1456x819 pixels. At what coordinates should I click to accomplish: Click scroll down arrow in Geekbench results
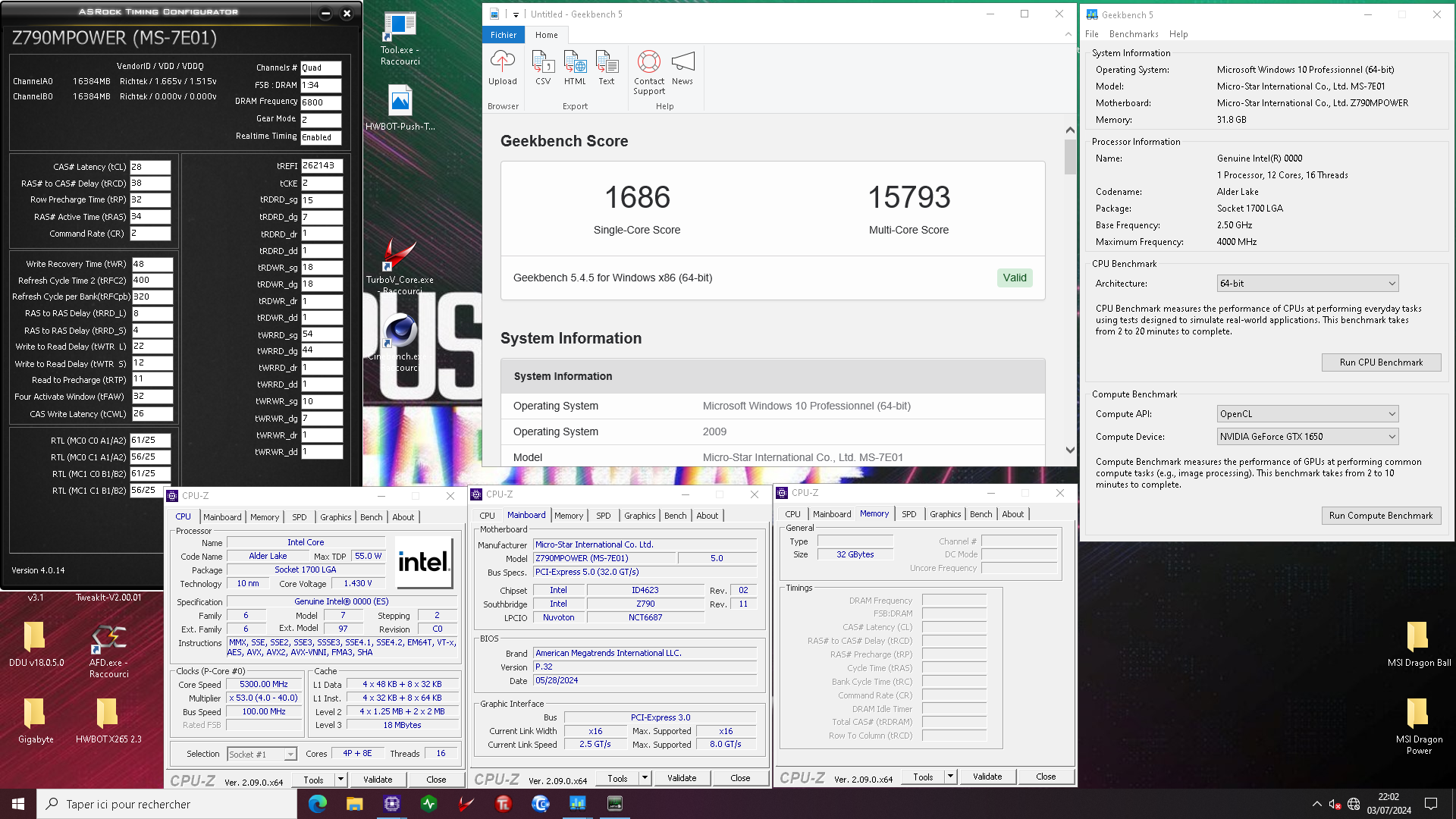tap(1070, 450)
